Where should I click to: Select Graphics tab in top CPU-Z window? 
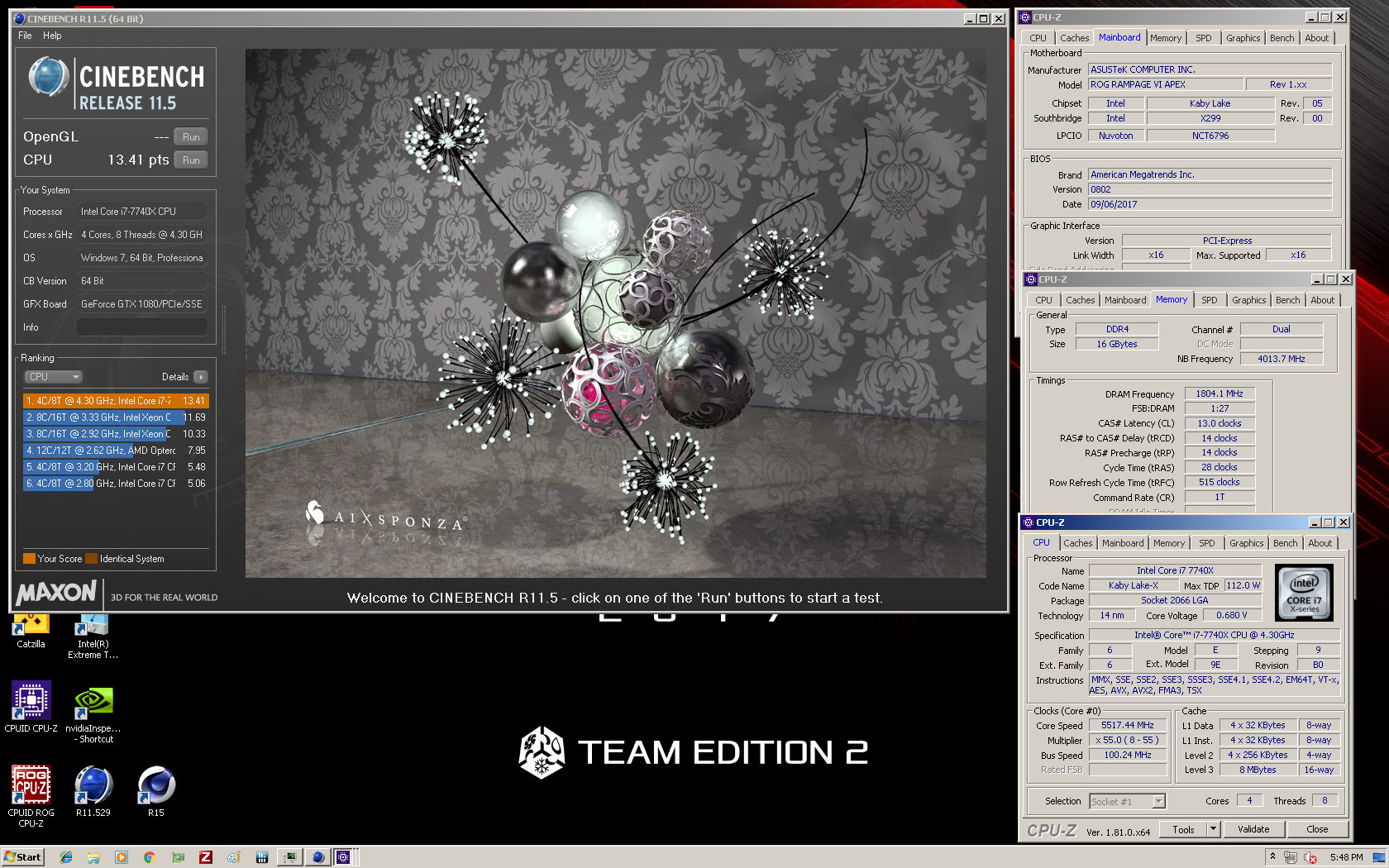click(1243, 38)
